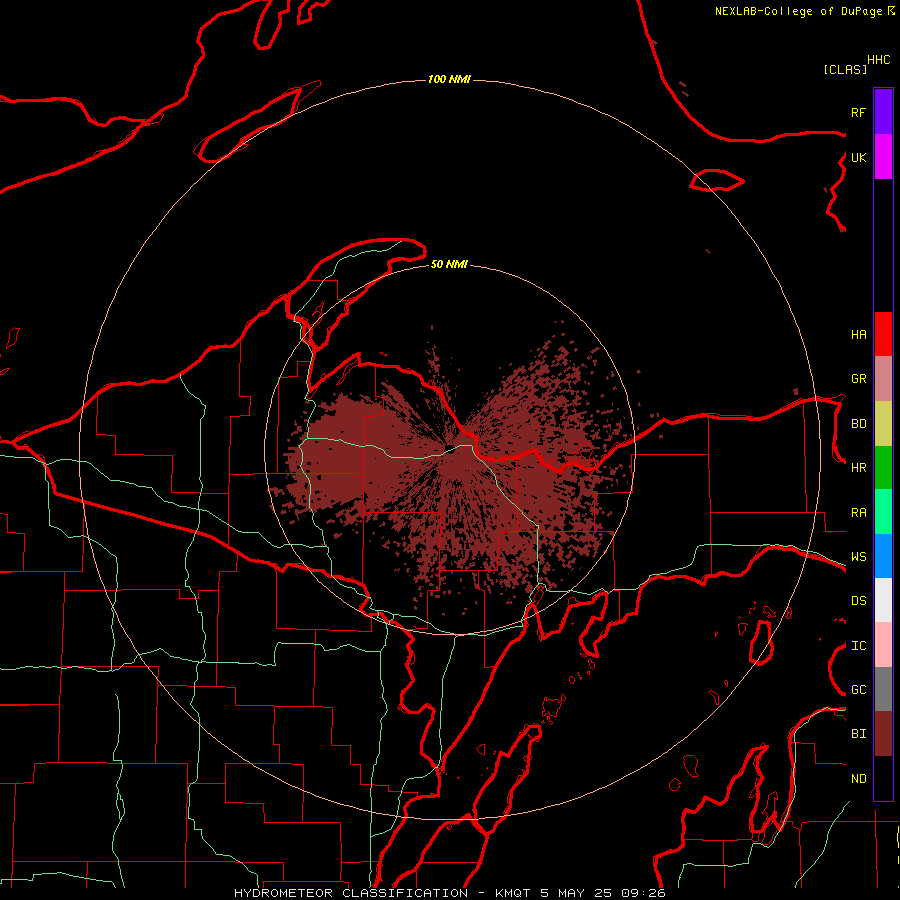Click the 'HA' legend label
This screenshot has height=900, width=900.
click(x=858, y=334)
